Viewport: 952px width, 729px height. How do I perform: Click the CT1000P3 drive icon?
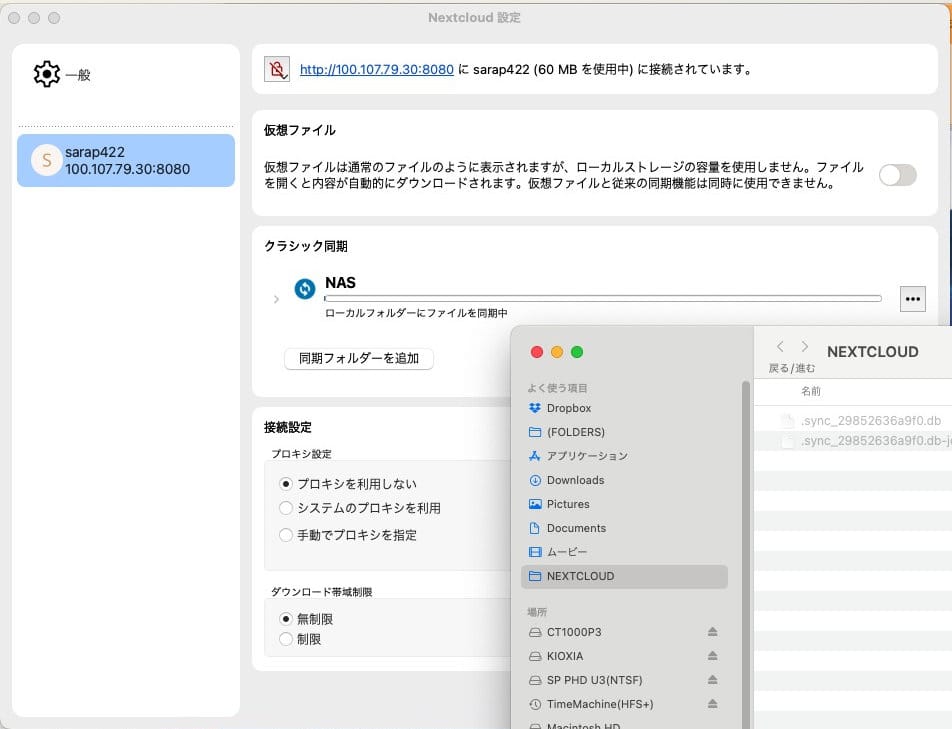click(535, 632)
